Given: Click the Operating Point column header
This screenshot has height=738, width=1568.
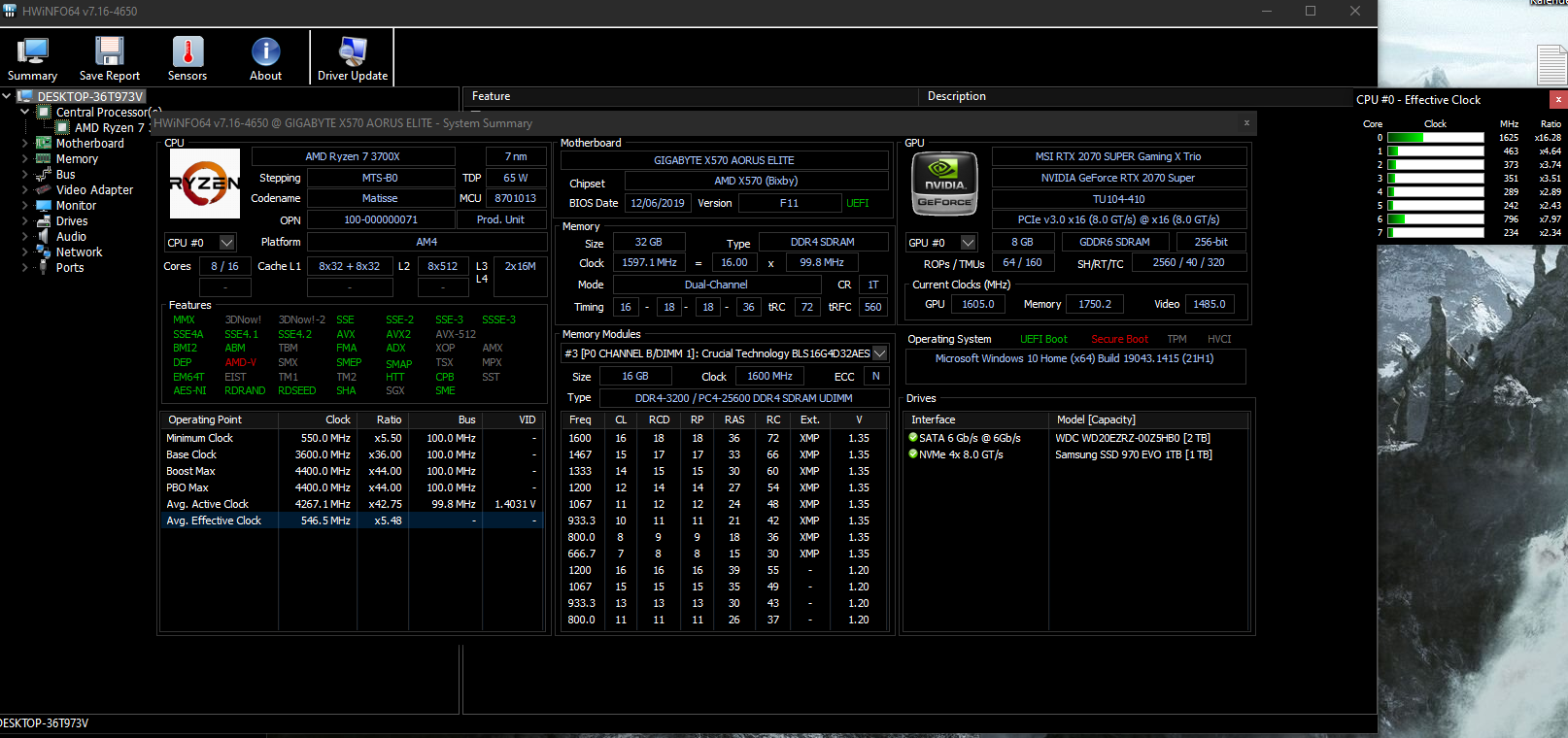Looking at the screenshot, I should pos(220,419).
